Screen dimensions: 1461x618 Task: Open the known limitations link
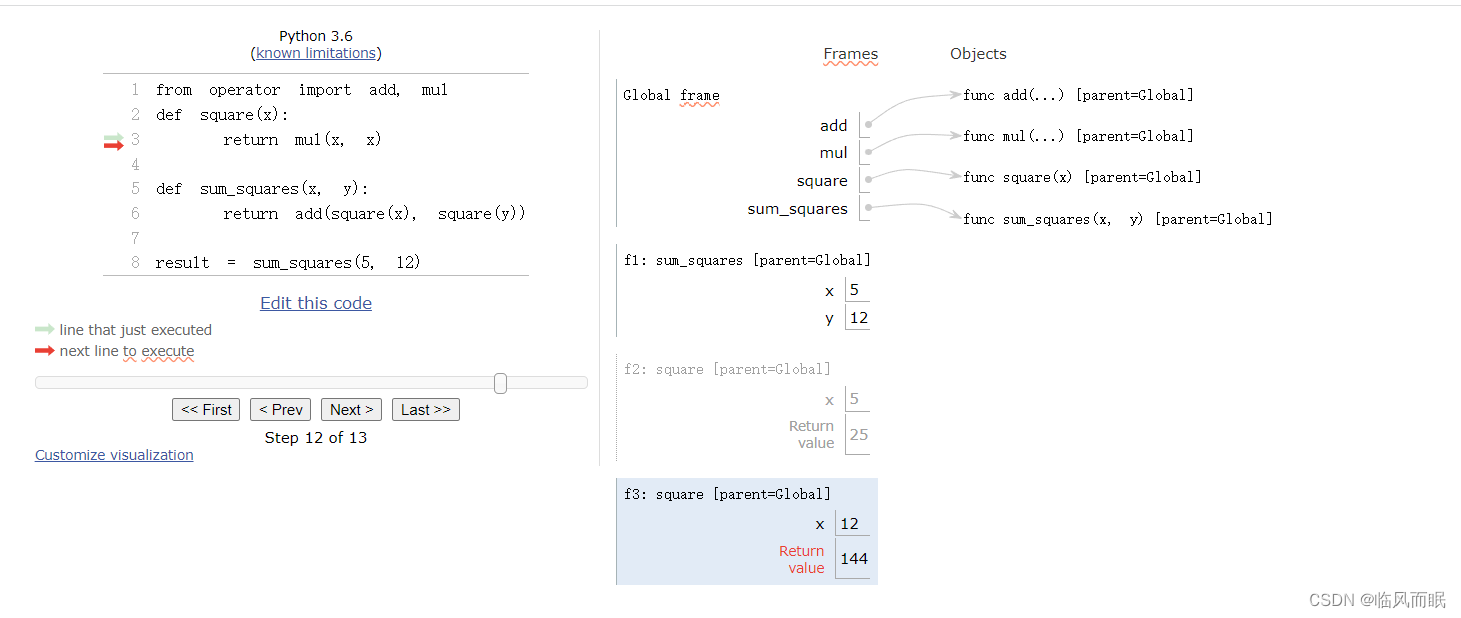(316, 53)
